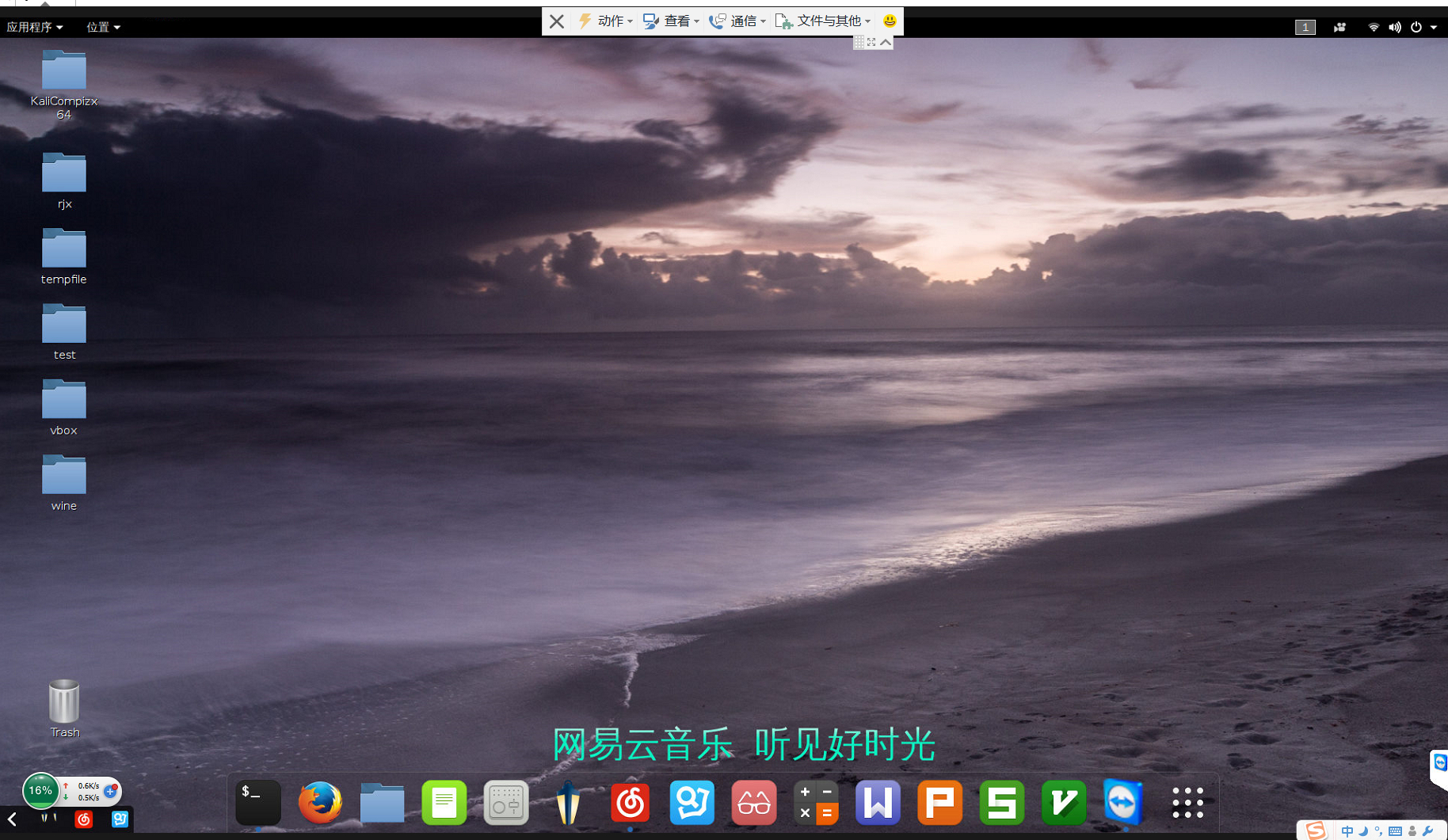1448x840 pixels.
Task: Show all applications grid
Action: (x=1187, y=803)
